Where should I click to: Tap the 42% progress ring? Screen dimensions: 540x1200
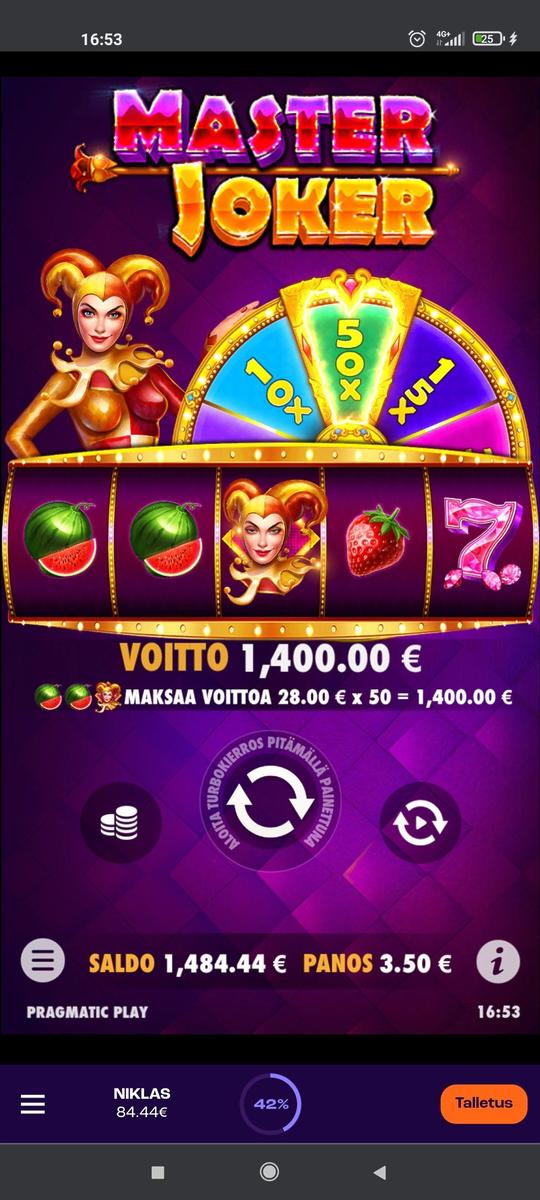(270, 1104)
